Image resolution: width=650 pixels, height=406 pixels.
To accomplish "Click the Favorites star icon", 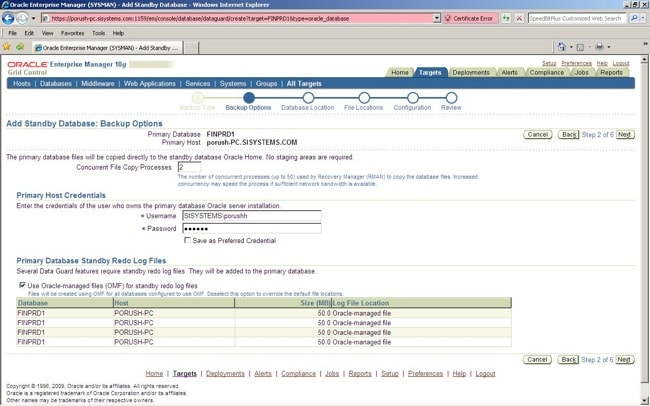I will 7,47.
